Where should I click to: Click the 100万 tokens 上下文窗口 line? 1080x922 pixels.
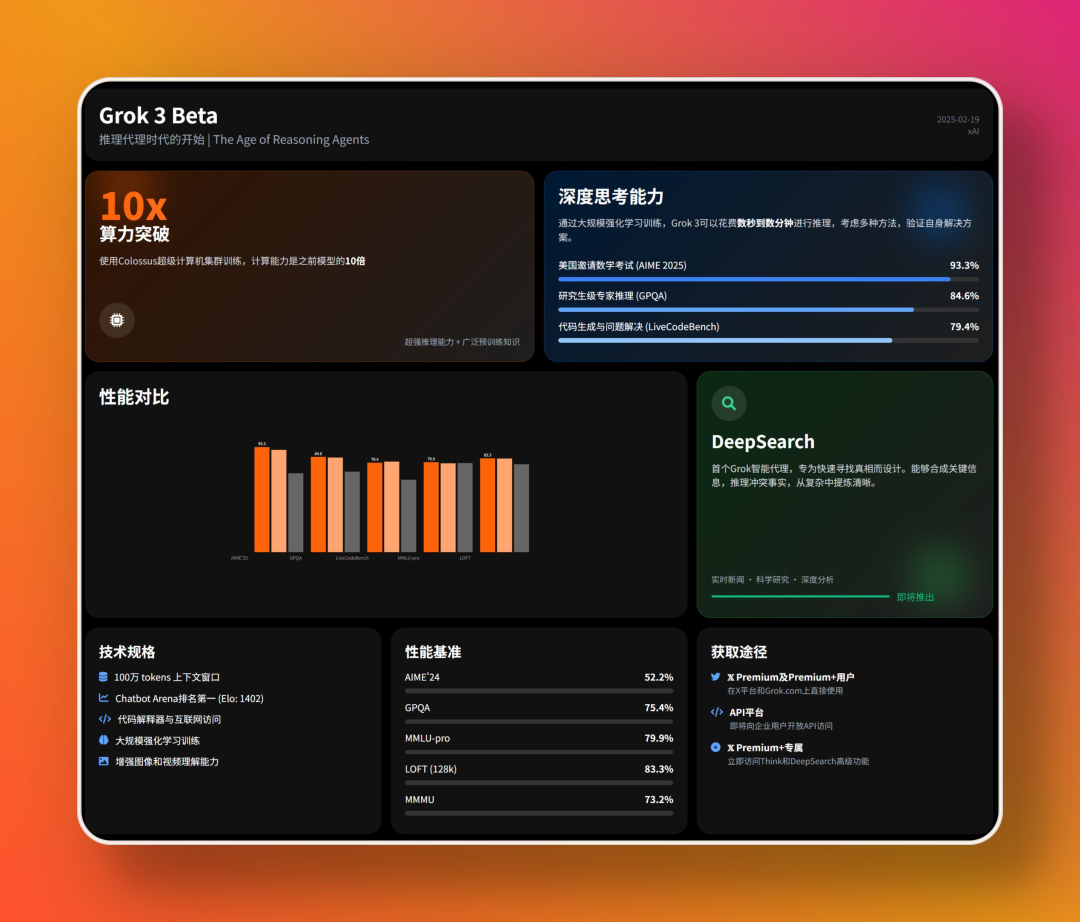click(x=167, y=677)
